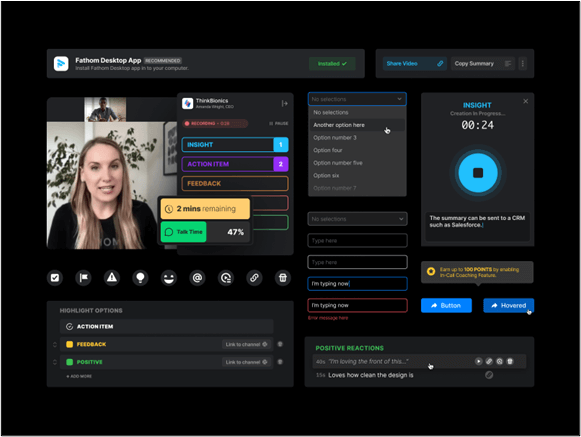This screenshot has width=581, height=437.
Task: Delete the 40s reaction with trash icon
Action: [510, 361]
